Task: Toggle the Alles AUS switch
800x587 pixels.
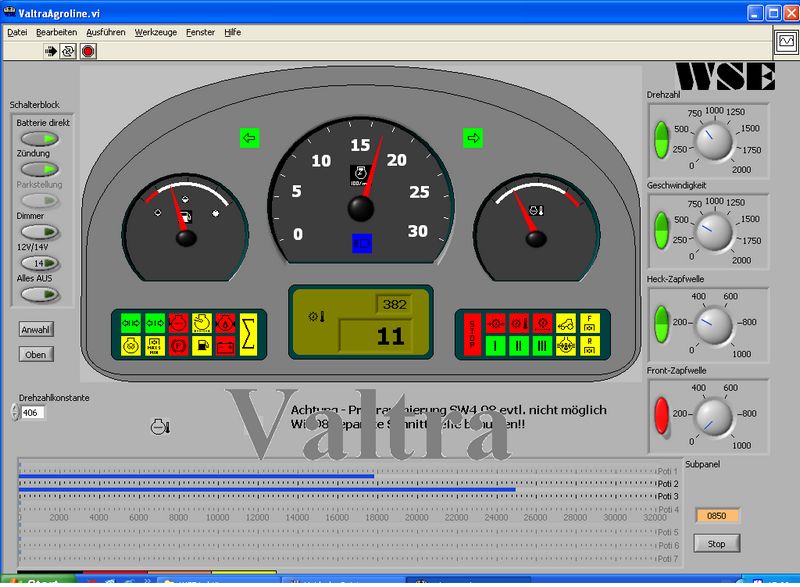Action: (40, 294)
